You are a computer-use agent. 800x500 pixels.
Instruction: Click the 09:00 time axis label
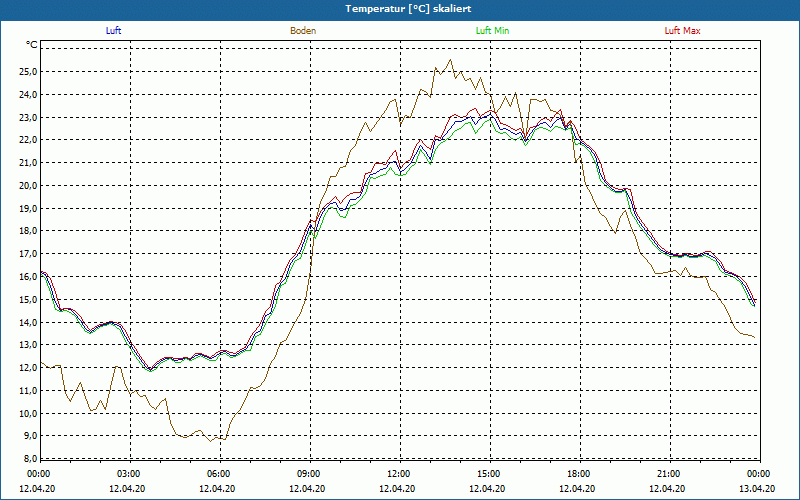coord(310,474)
